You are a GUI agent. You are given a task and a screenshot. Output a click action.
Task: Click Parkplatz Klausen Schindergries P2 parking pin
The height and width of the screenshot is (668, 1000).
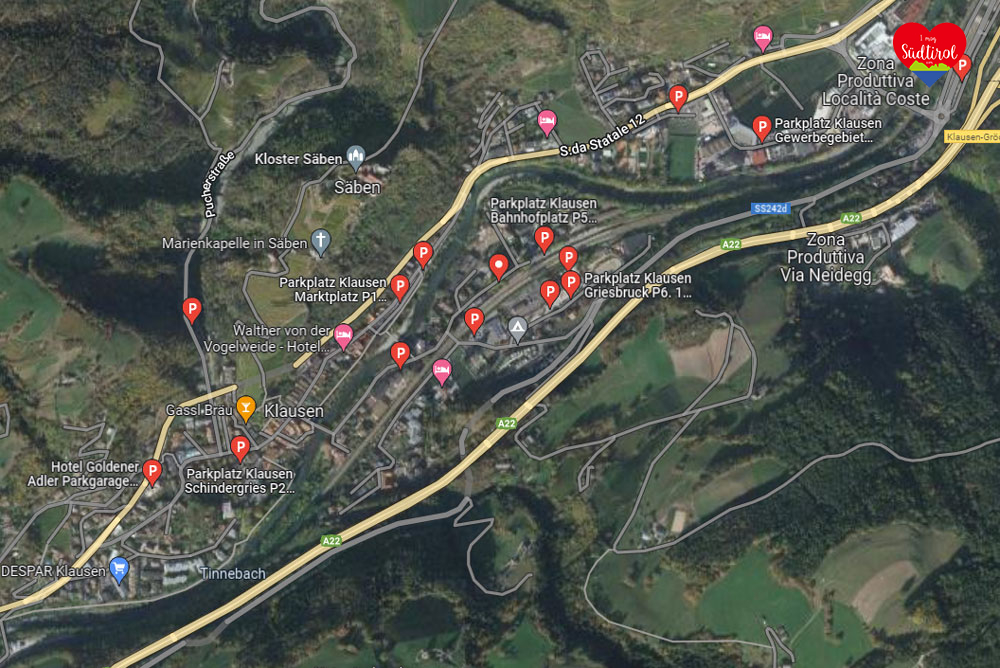tap(240, 449)
